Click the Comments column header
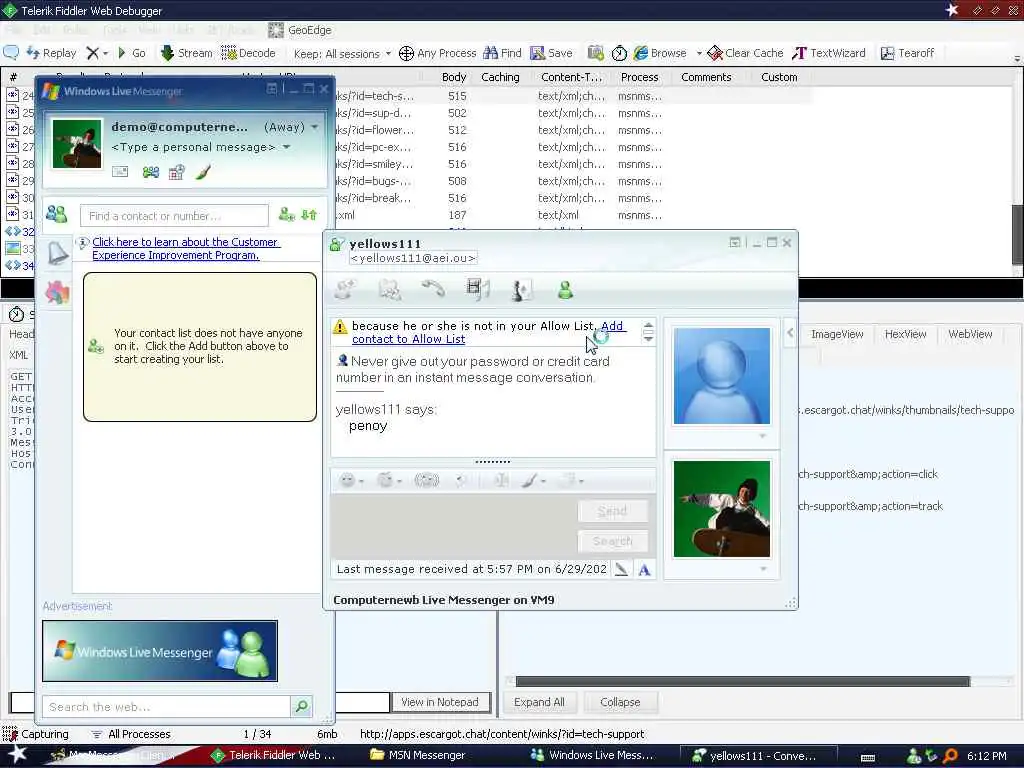 706,77
